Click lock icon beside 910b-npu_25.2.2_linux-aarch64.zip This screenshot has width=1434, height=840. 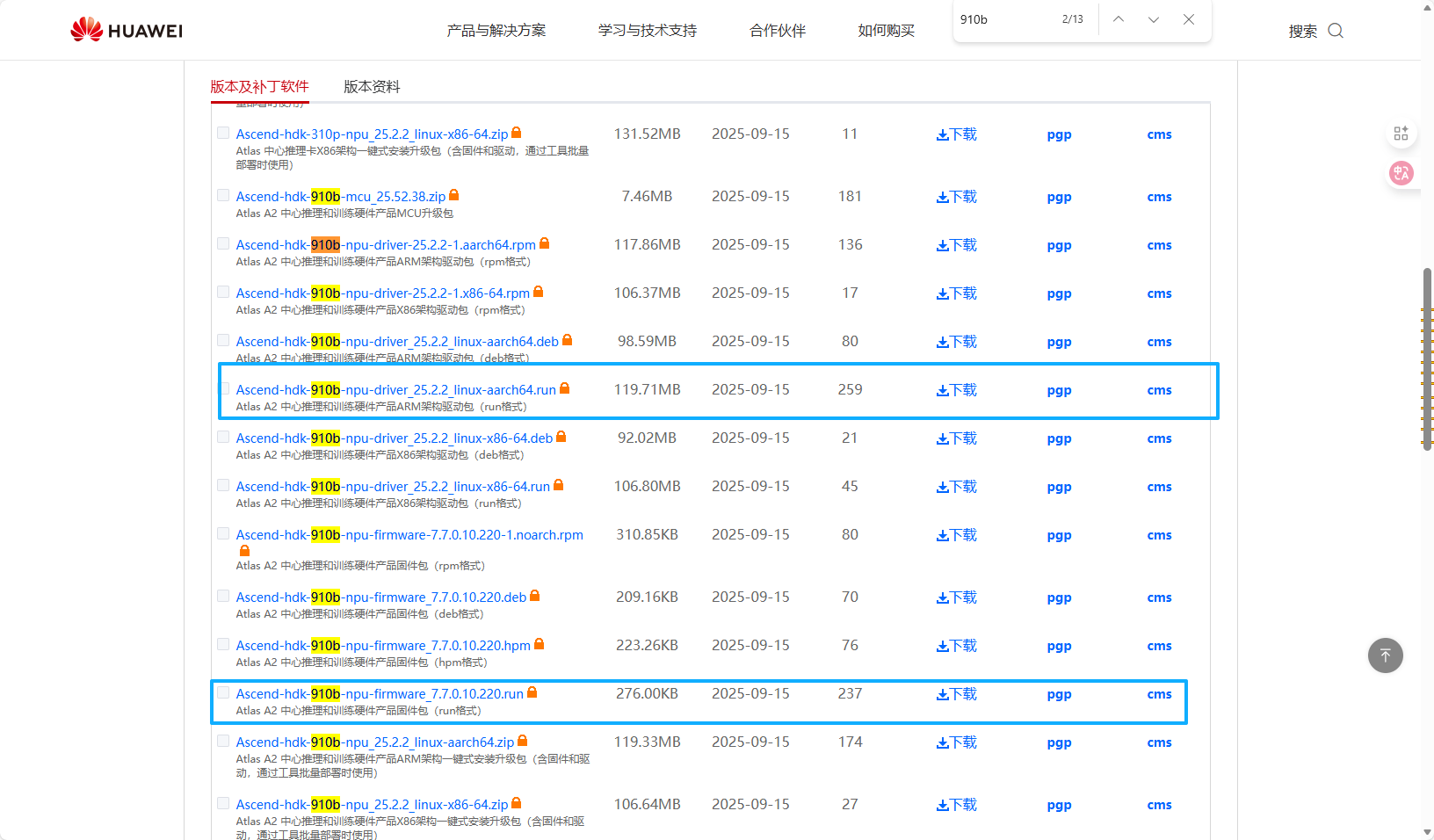[523, 741]
